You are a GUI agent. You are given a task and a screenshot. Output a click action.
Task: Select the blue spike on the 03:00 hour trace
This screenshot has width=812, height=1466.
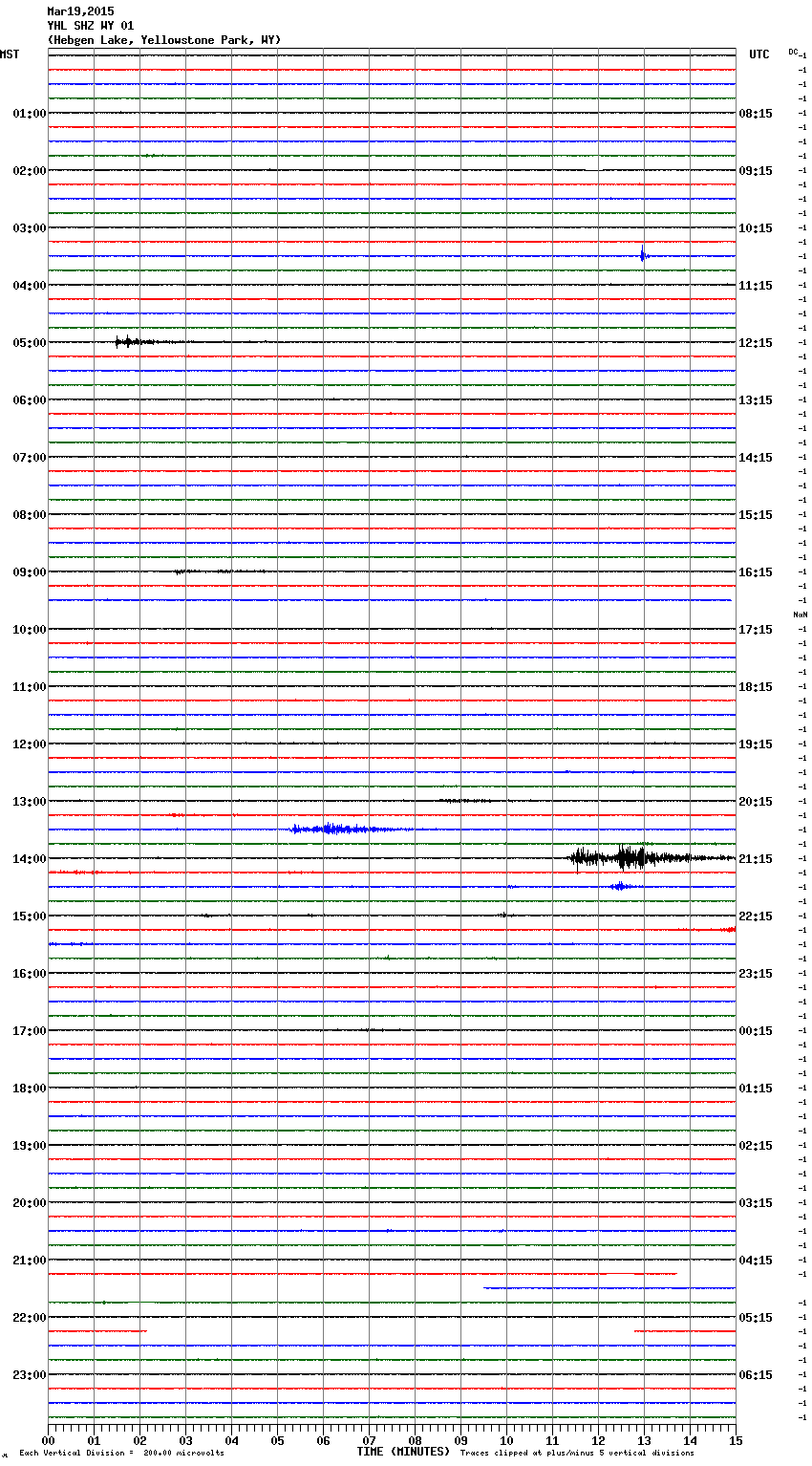(643, 254)
